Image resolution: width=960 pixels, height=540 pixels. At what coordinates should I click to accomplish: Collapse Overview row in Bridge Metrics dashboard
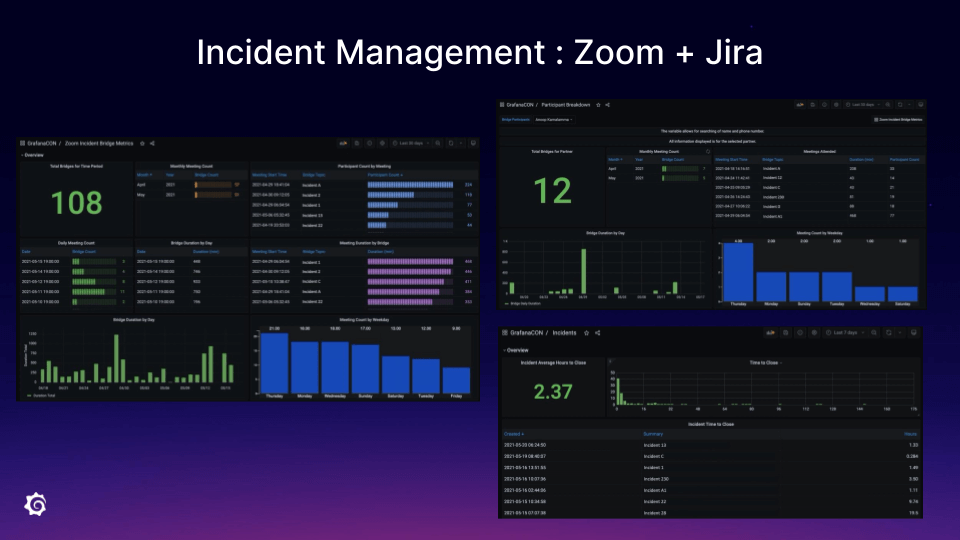pyautogui.click(x=32, y=155)
